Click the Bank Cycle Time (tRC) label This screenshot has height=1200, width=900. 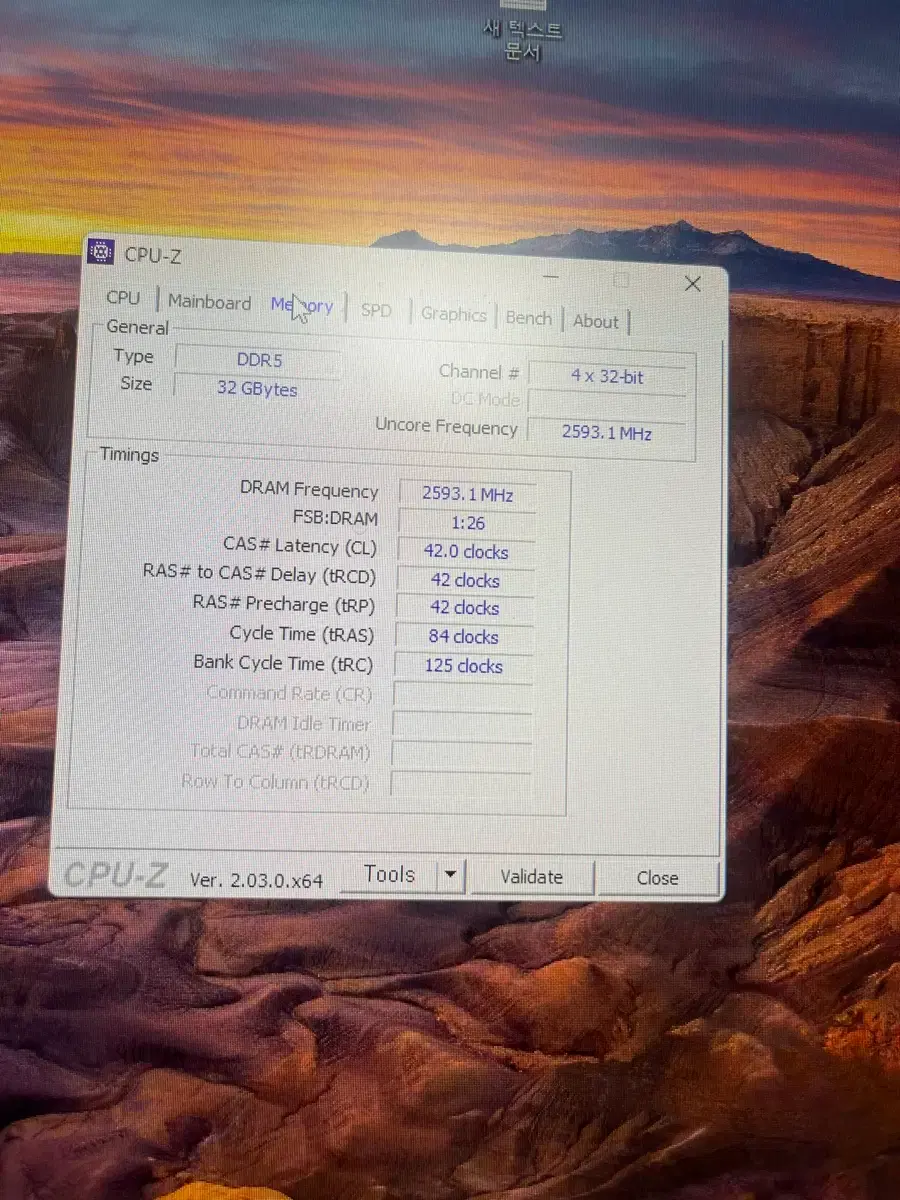tap(283, 663)
